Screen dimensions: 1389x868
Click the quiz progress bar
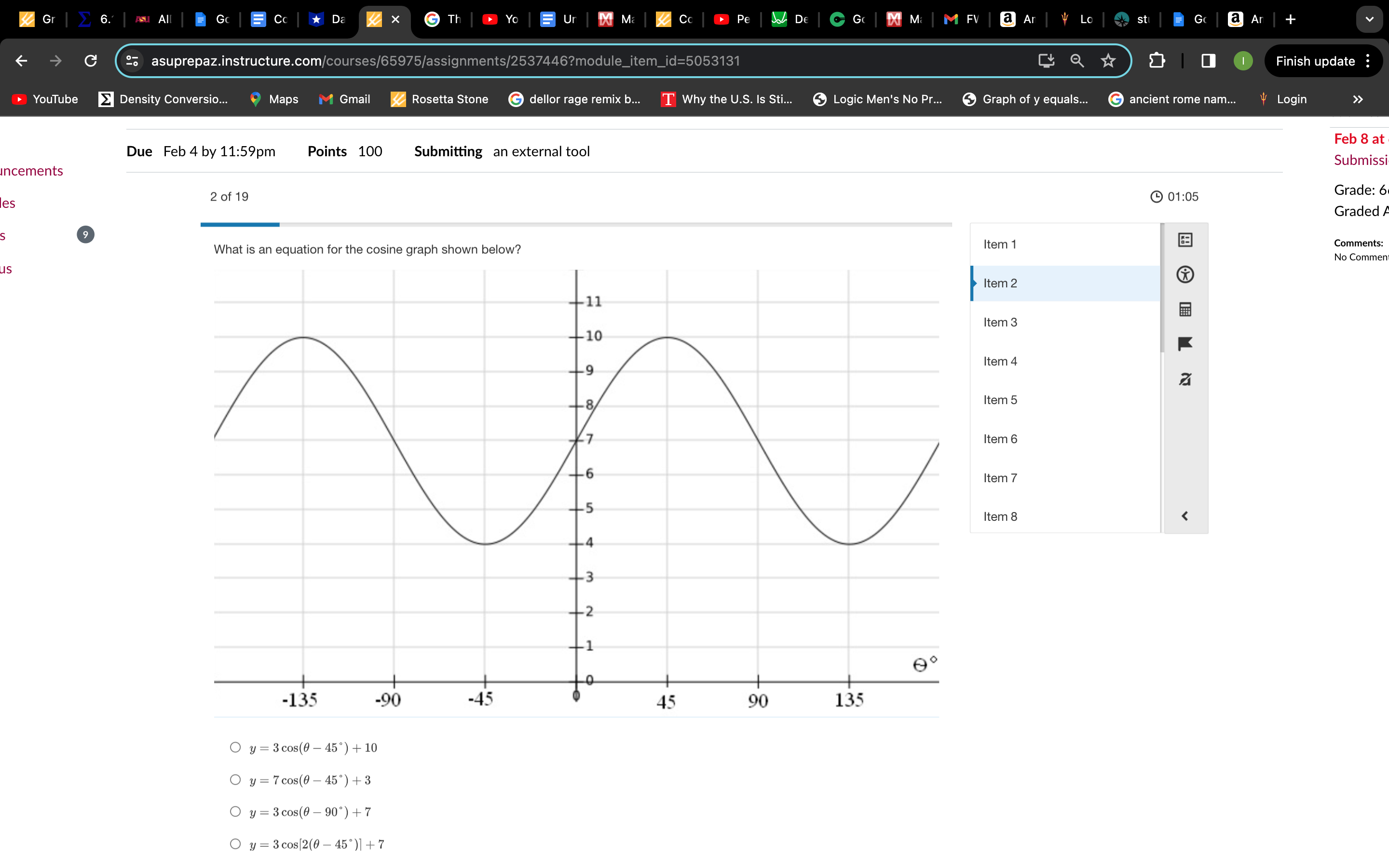coord(576,224)
